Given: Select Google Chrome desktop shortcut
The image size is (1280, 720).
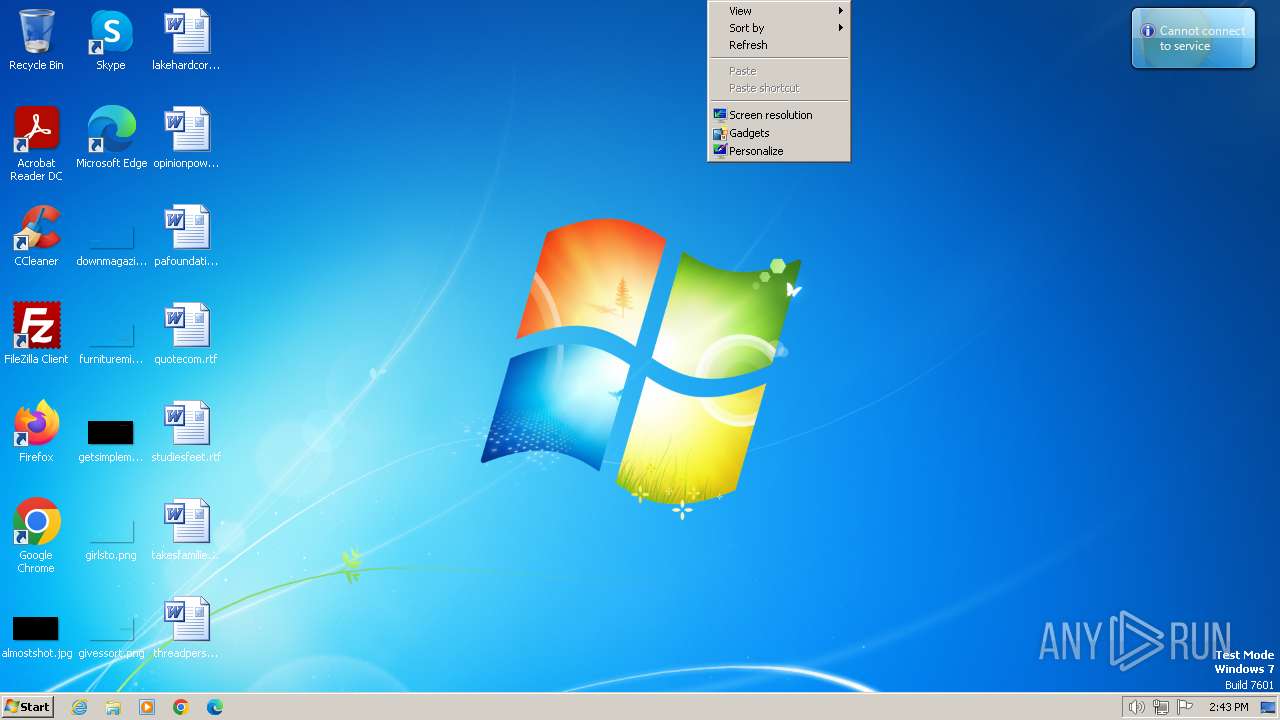Looking at the screenshot, I should 36,536.
